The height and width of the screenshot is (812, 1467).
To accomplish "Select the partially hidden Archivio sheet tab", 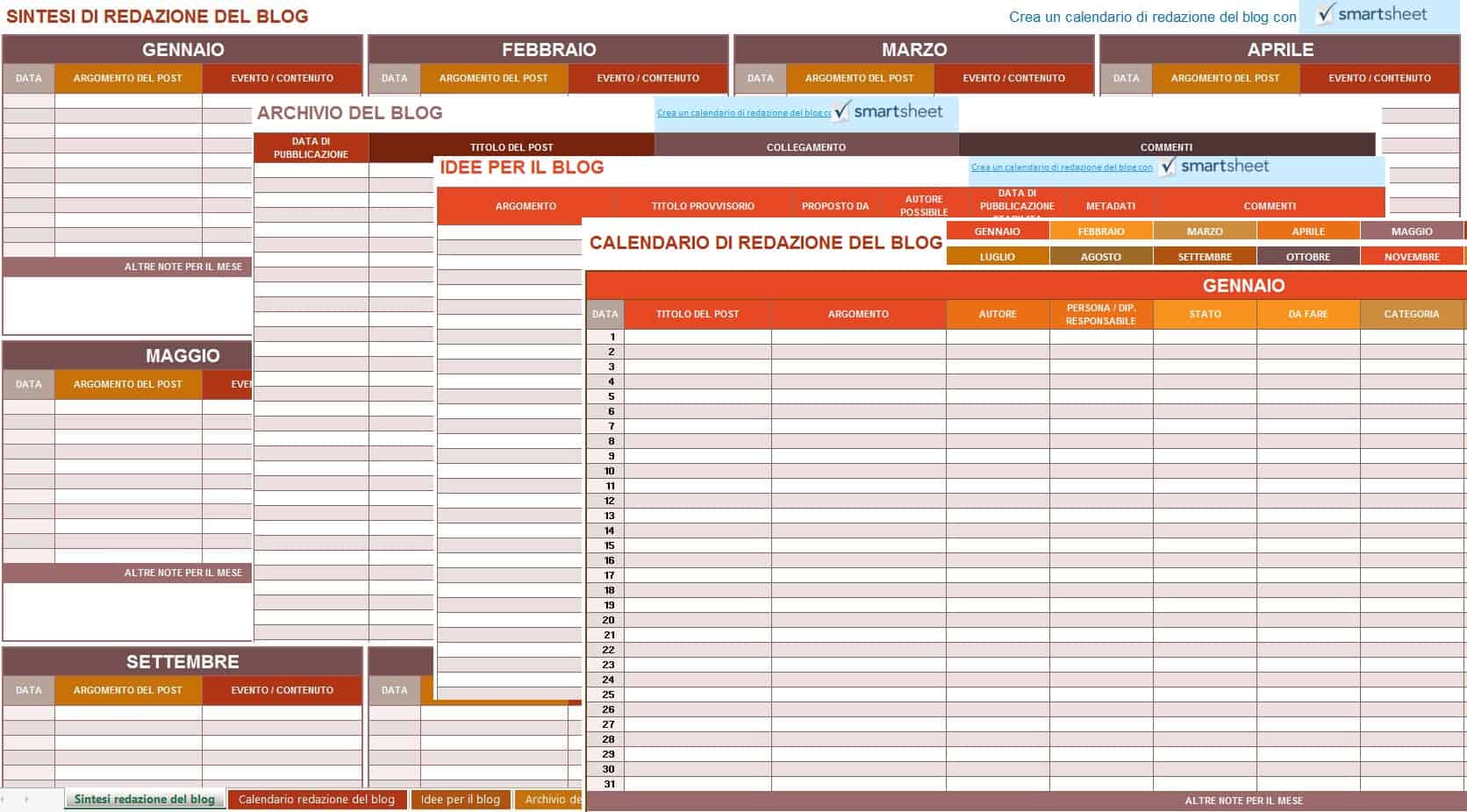I will pyautogui.click(x=549, y=799).
